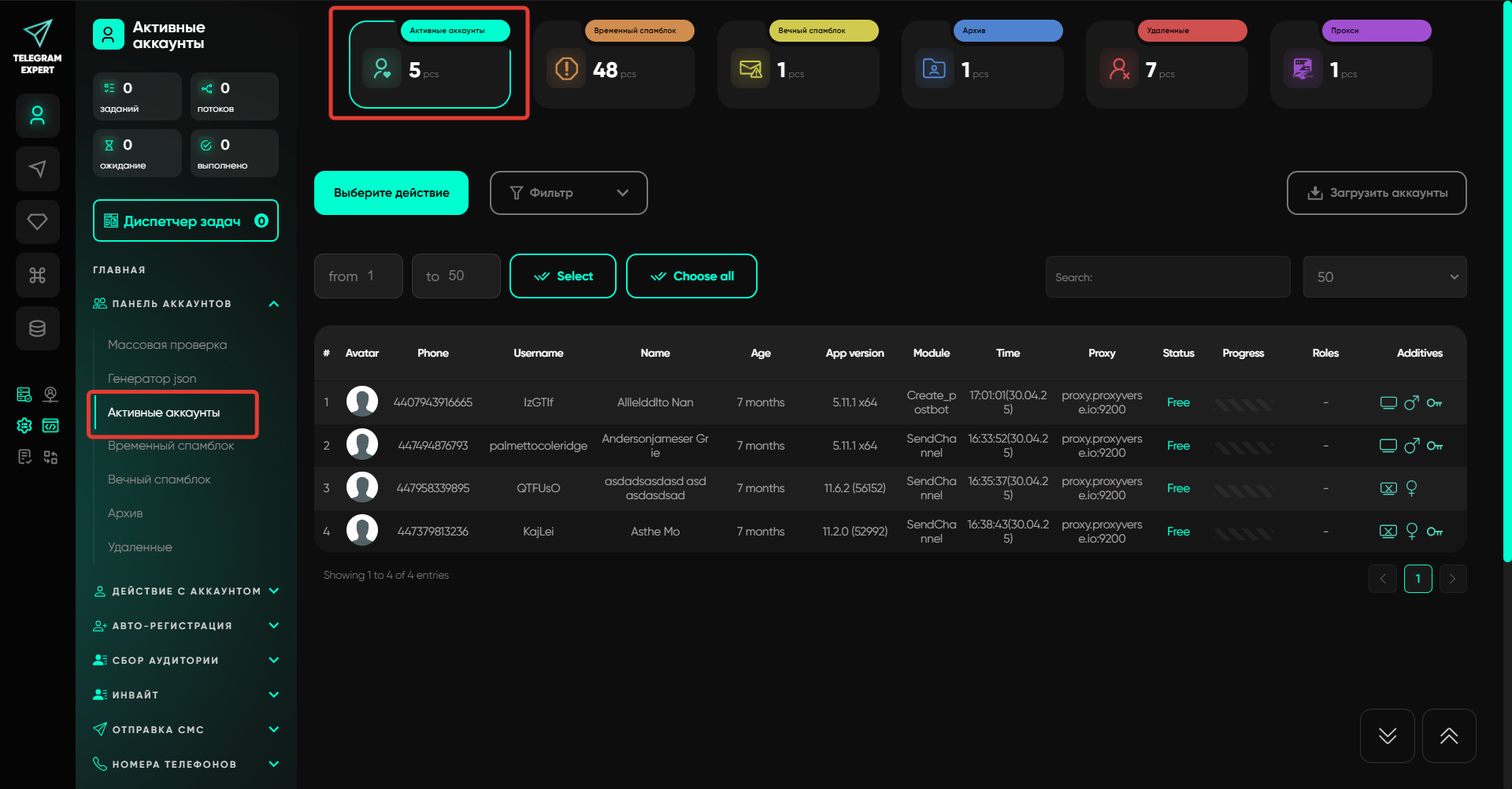Click the double-chevron scroll up button
Image resolution: width=1512 pixels, height=789 pixels.
[x=1448, y=736]
